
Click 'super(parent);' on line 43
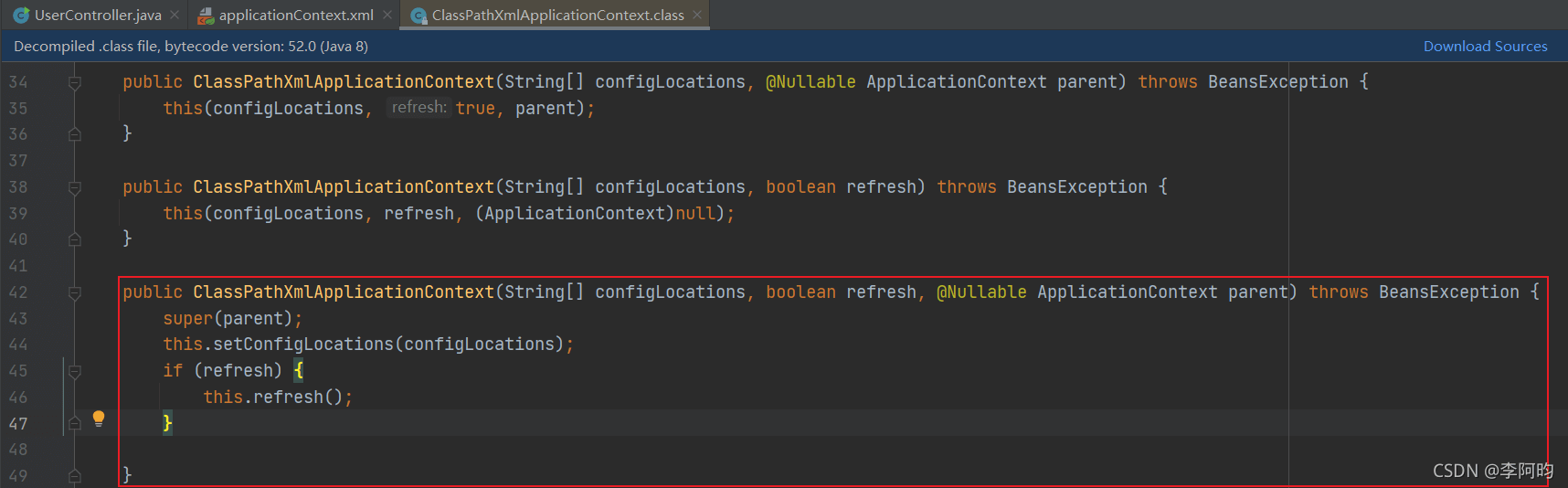coord(232,319)
